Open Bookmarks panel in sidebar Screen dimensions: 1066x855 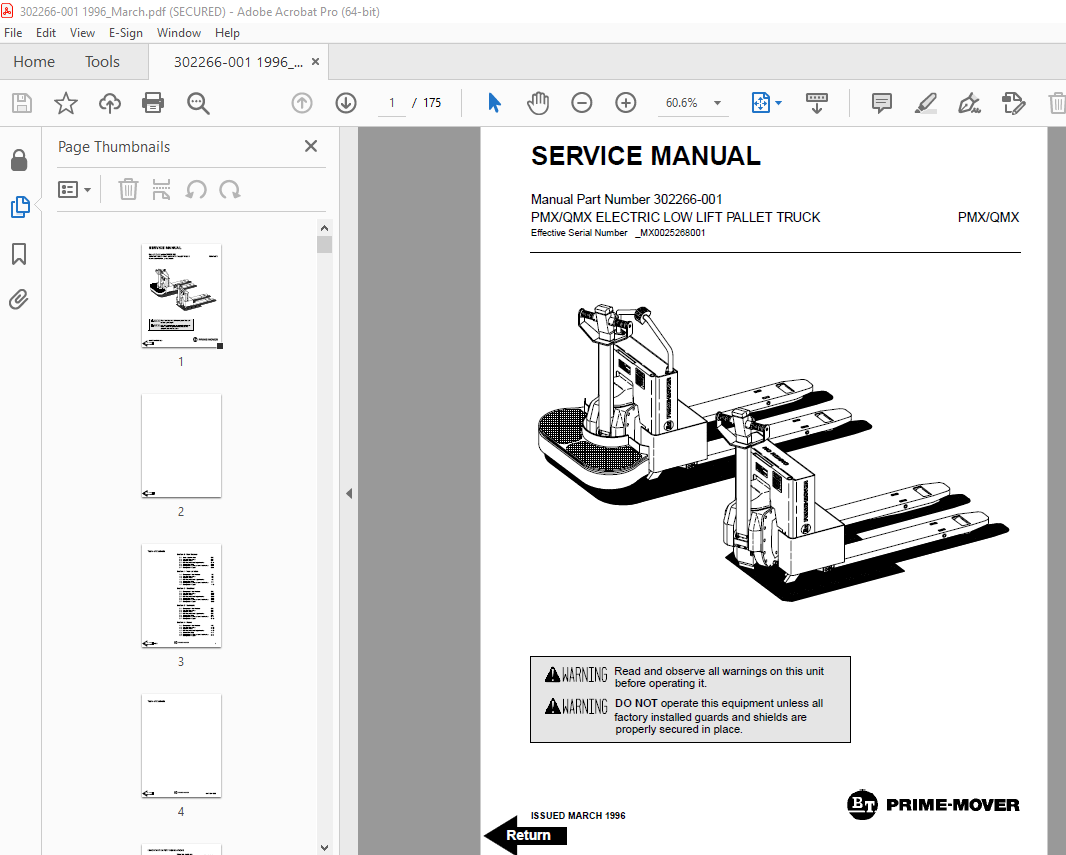coord(19,254)
